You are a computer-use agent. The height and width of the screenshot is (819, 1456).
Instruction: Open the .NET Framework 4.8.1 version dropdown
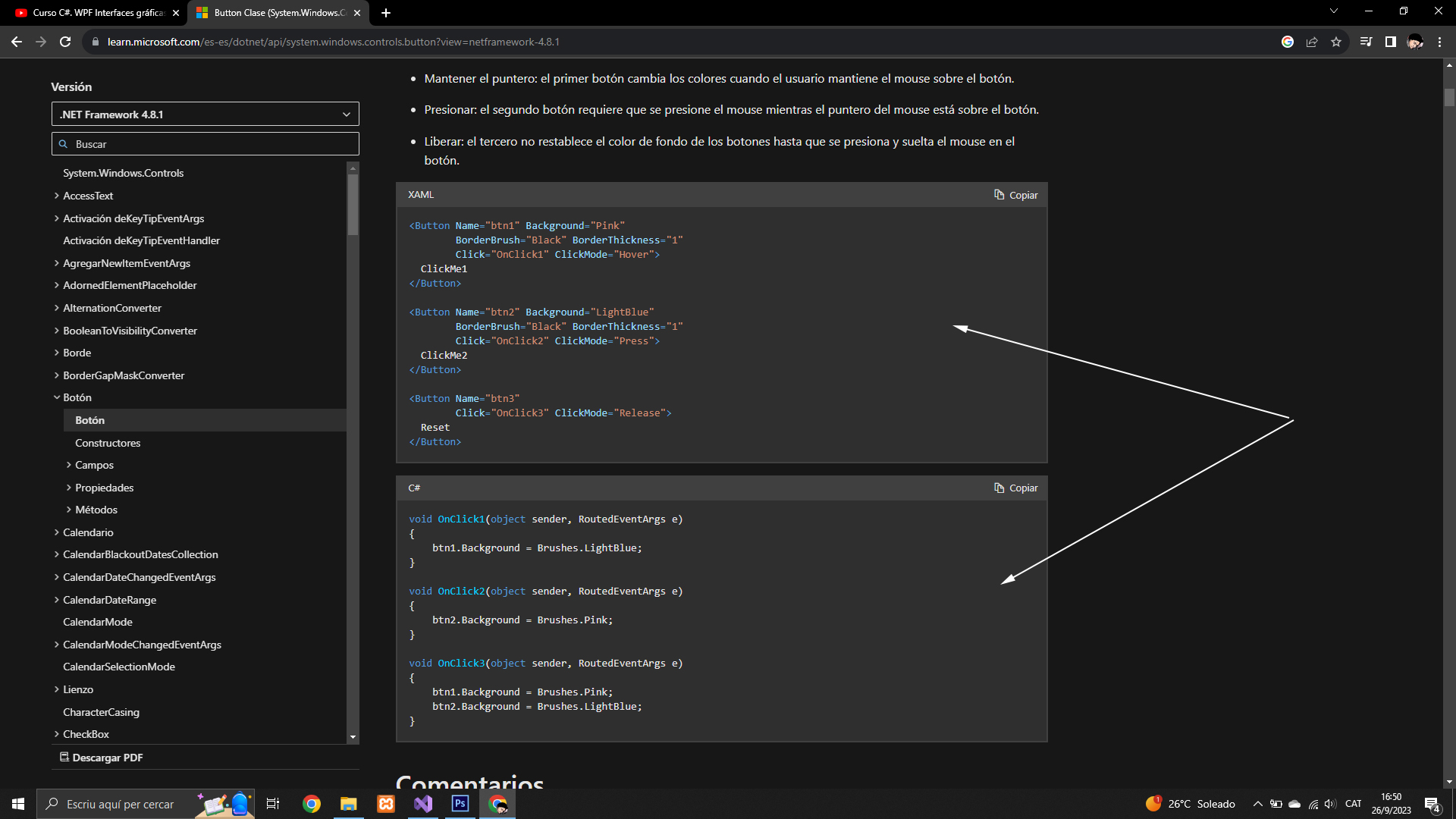205,115
